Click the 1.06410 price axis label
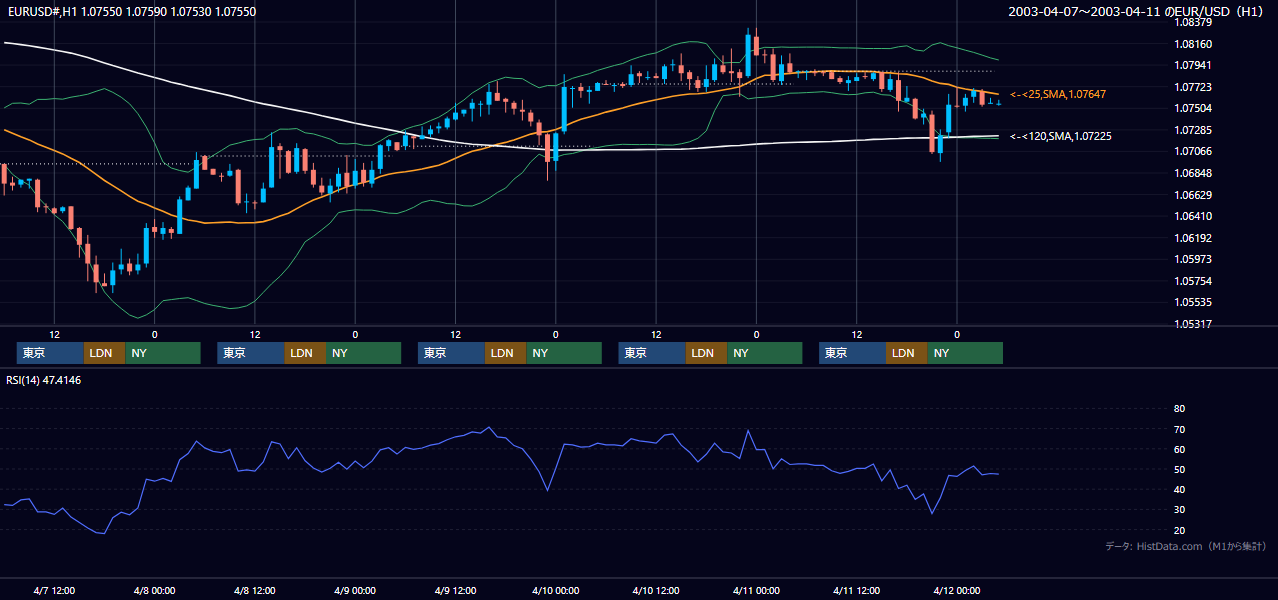1278x600 pixels. [x=1193, y=216]
